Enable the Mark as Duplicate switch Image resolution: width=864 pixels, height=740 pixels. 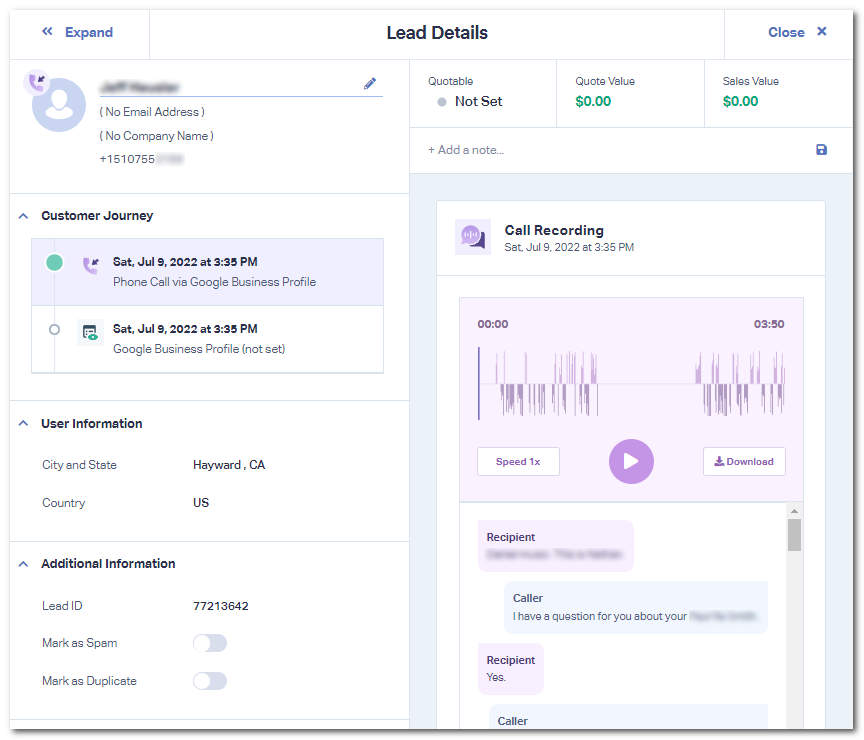point(210,681)
